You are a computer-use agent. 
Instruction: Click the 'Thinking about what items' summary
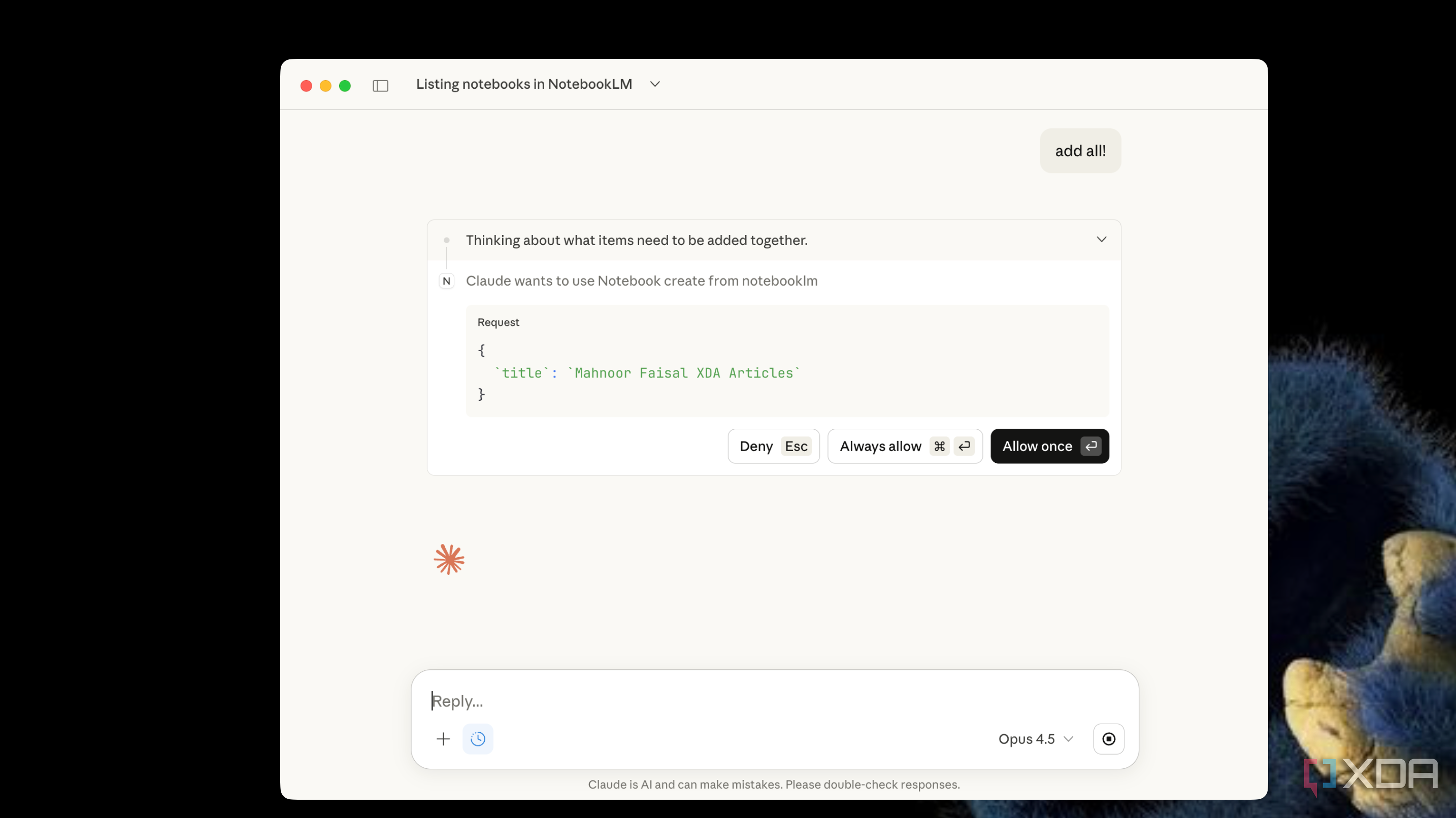[x=637, y=240]
